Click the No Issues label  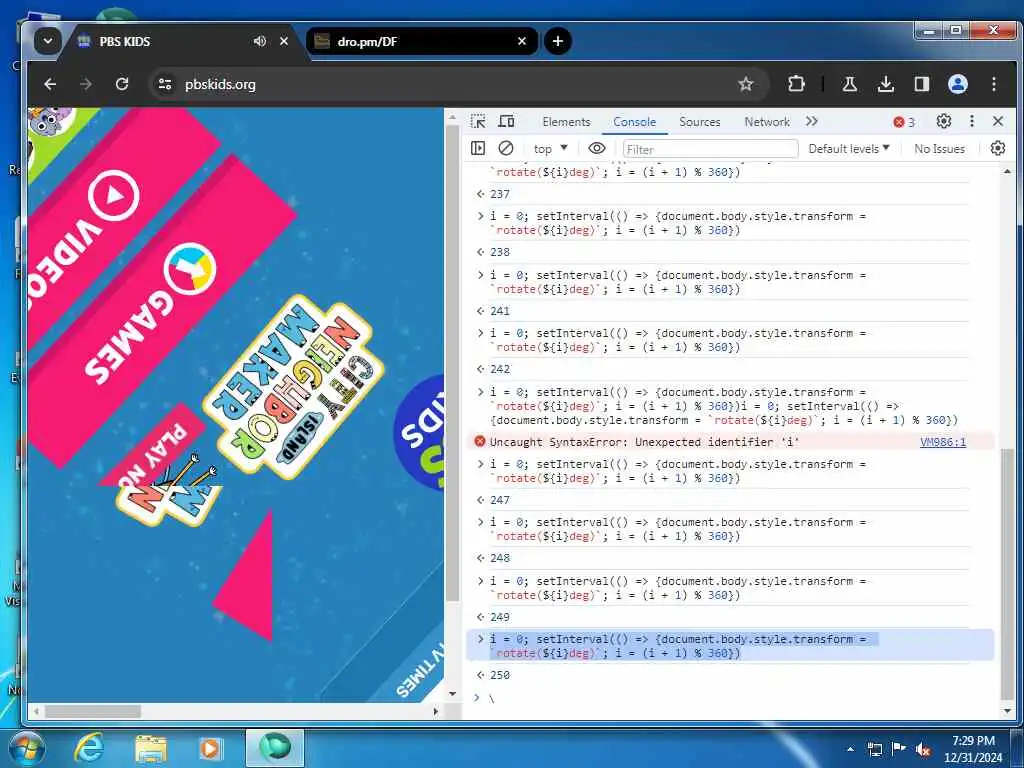pos(939,149)
